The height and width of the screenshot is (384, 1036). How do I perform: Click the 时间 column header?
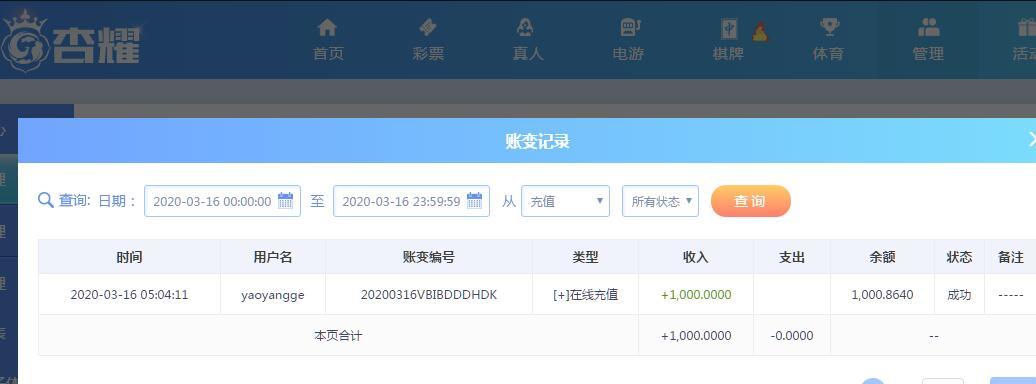tap(129, 257)
